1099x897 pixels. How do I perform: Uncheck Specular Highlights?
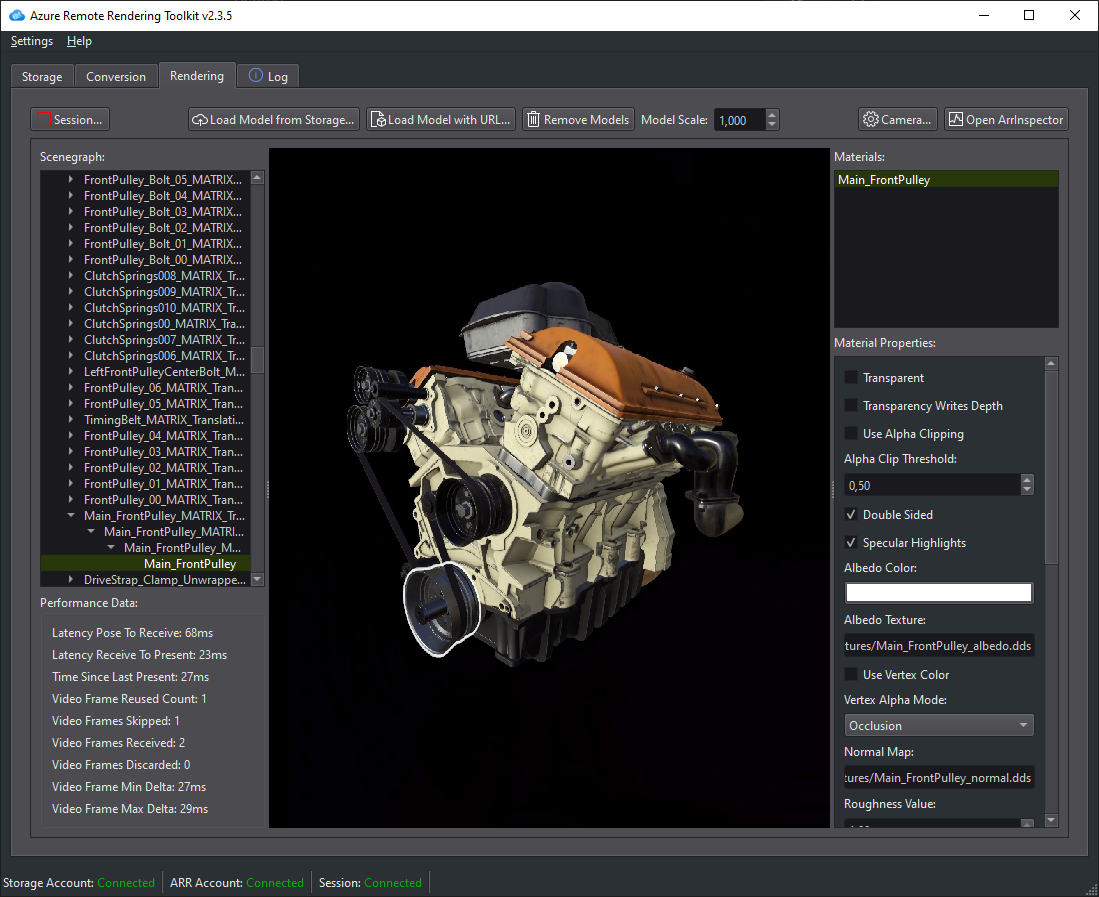pyautogui.click(x=851, y=542)
